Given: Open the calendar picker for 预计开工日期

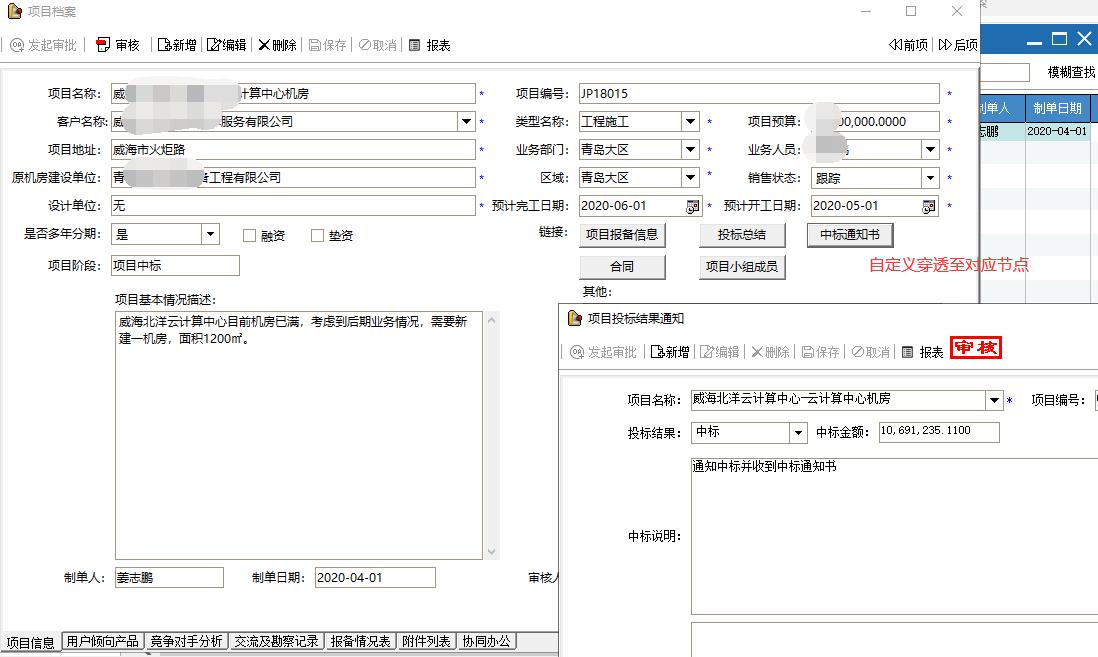Looking at the screenshot, I should click(929, 206).
